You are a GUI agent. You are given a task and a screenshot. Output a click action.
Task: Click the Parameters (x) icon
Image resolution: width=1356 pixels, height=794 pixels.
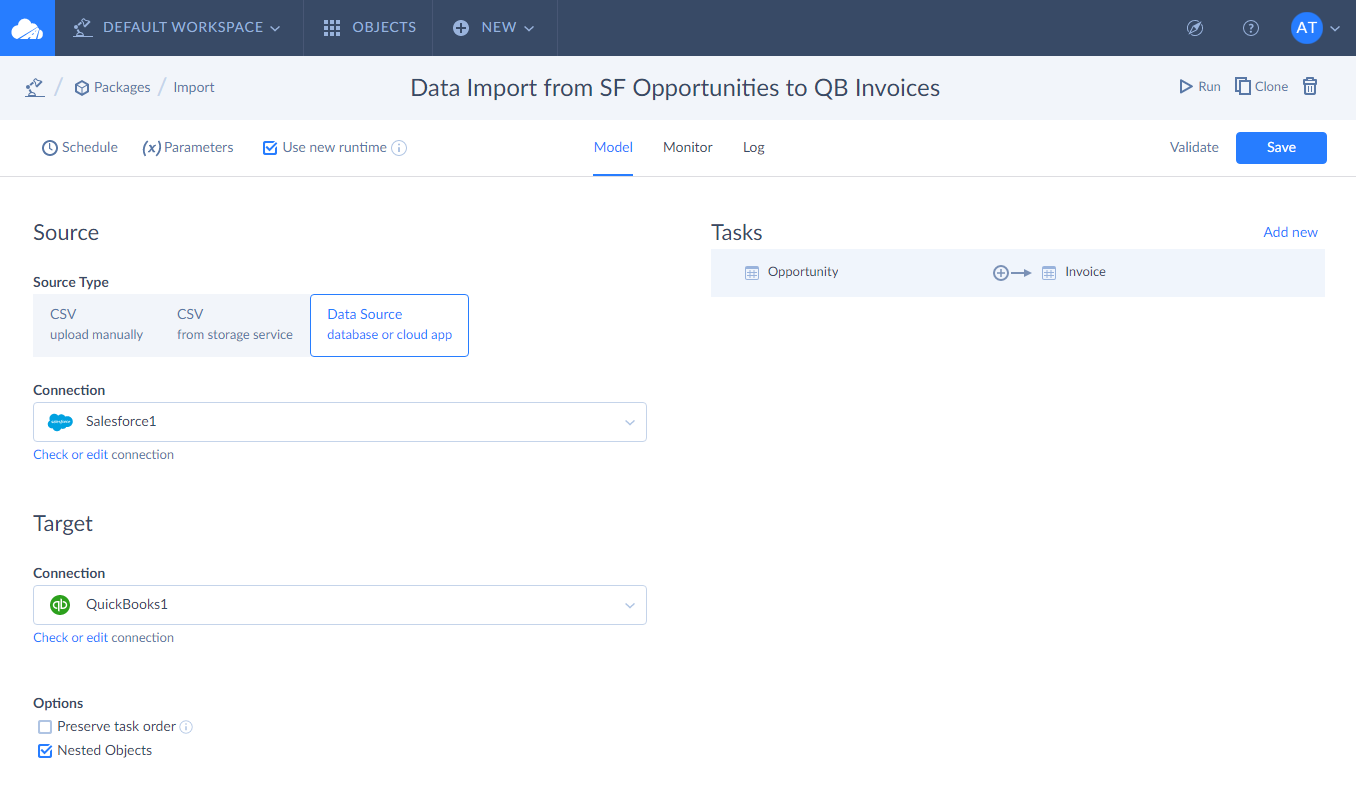click(151, 148)
